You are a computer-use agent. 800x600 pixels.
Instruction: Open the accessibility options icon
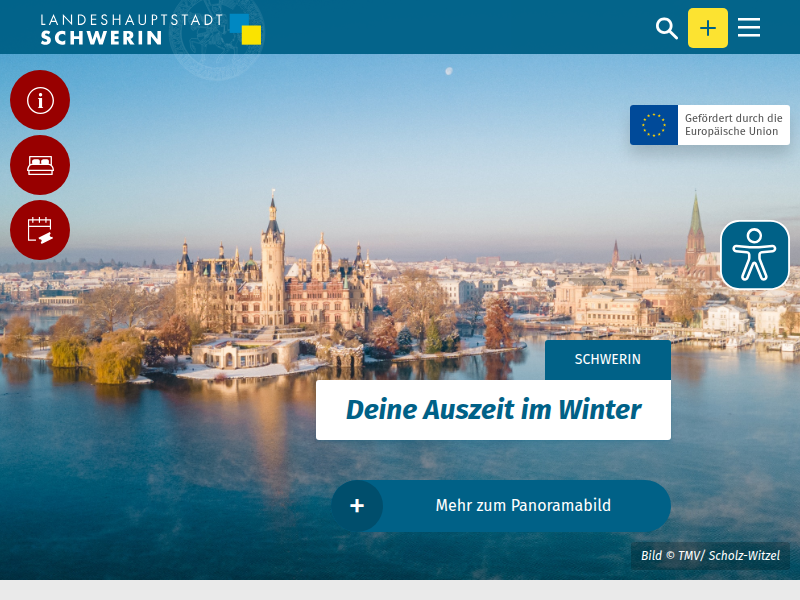click(x=755, y=255)
